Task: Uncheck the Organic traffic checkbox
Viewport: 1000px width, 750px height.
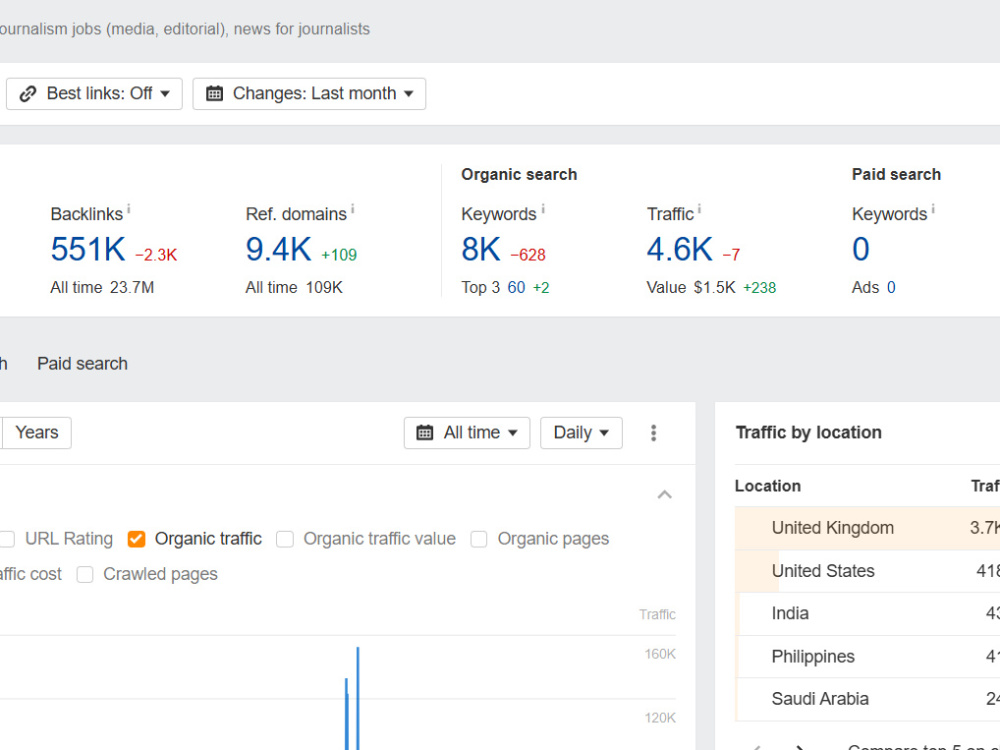Action: [136, 539]
